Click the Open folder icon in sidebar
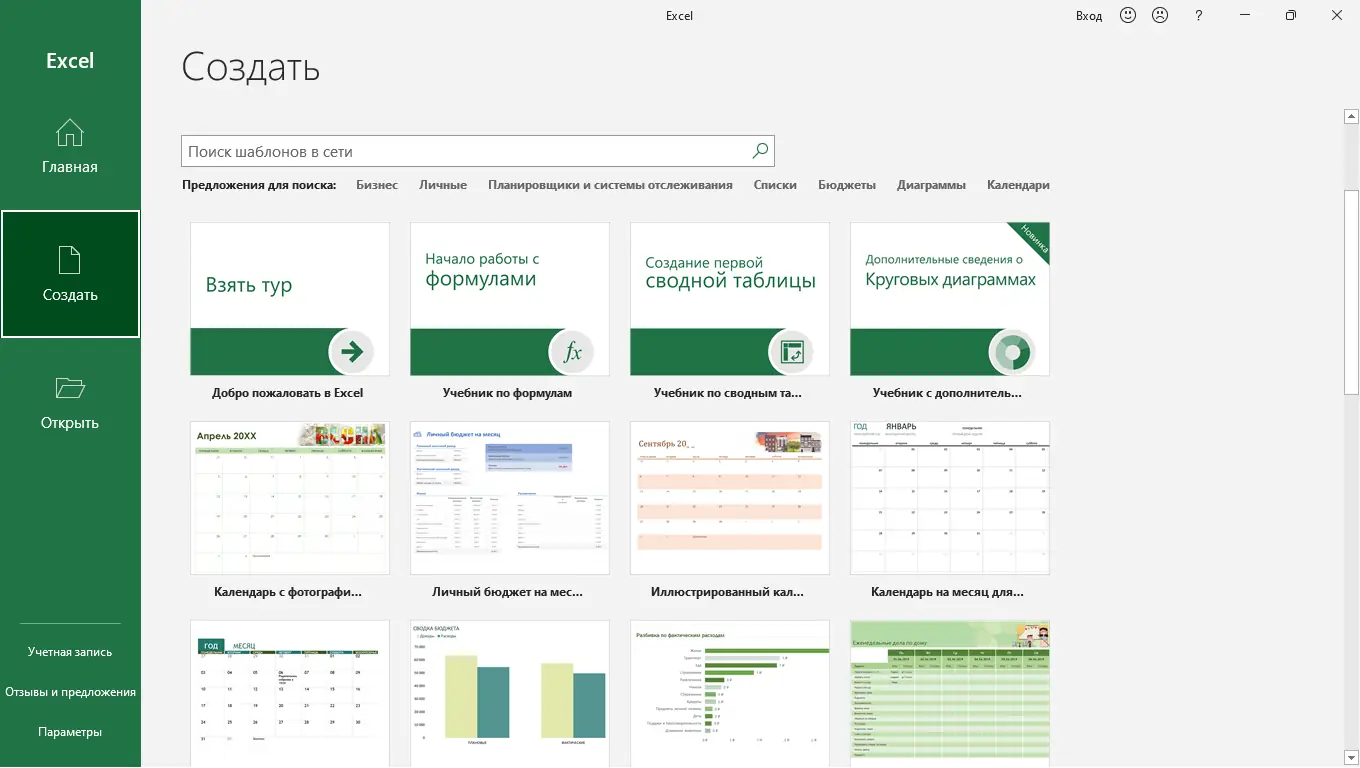Viewport: 1360px width, 768px height. click(70, 388)
